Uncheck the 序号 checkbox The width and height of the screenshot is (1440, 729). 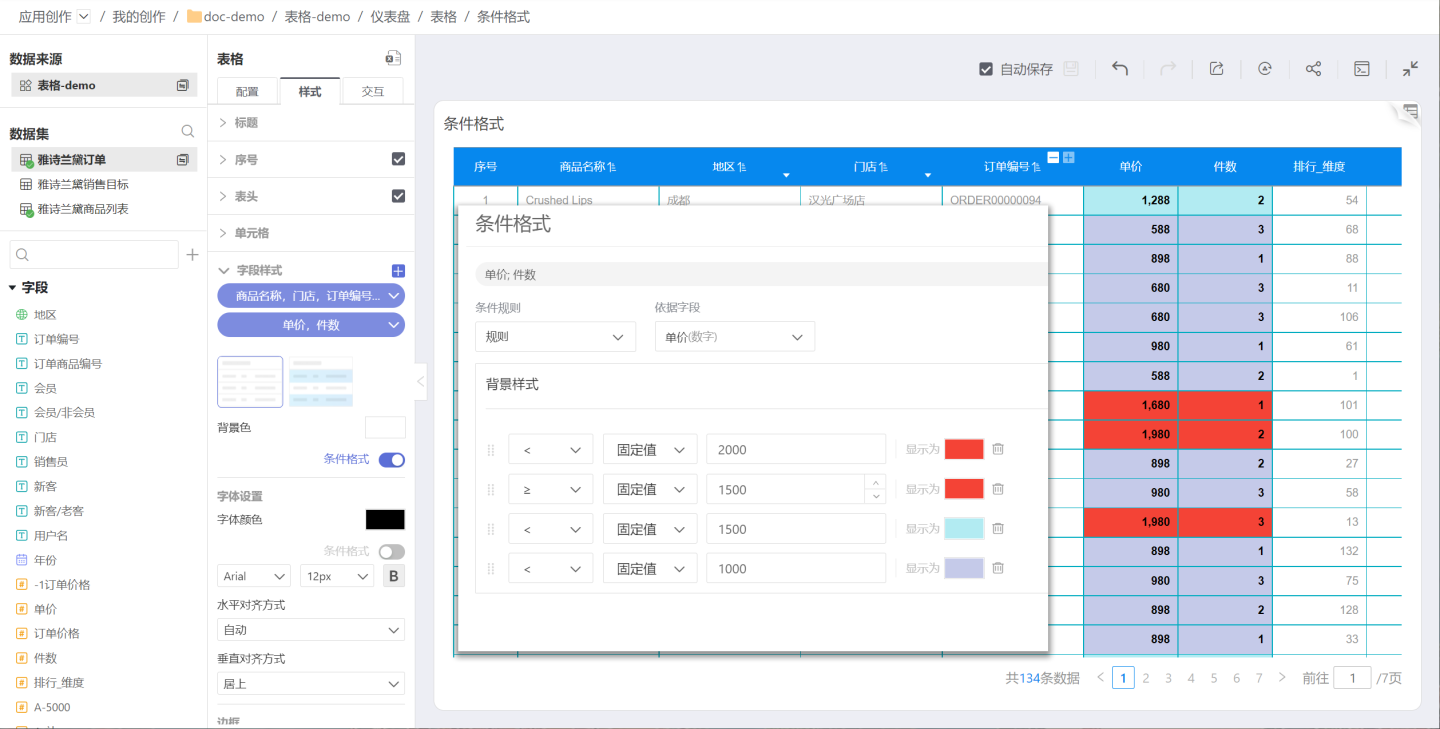pos(398,159)
